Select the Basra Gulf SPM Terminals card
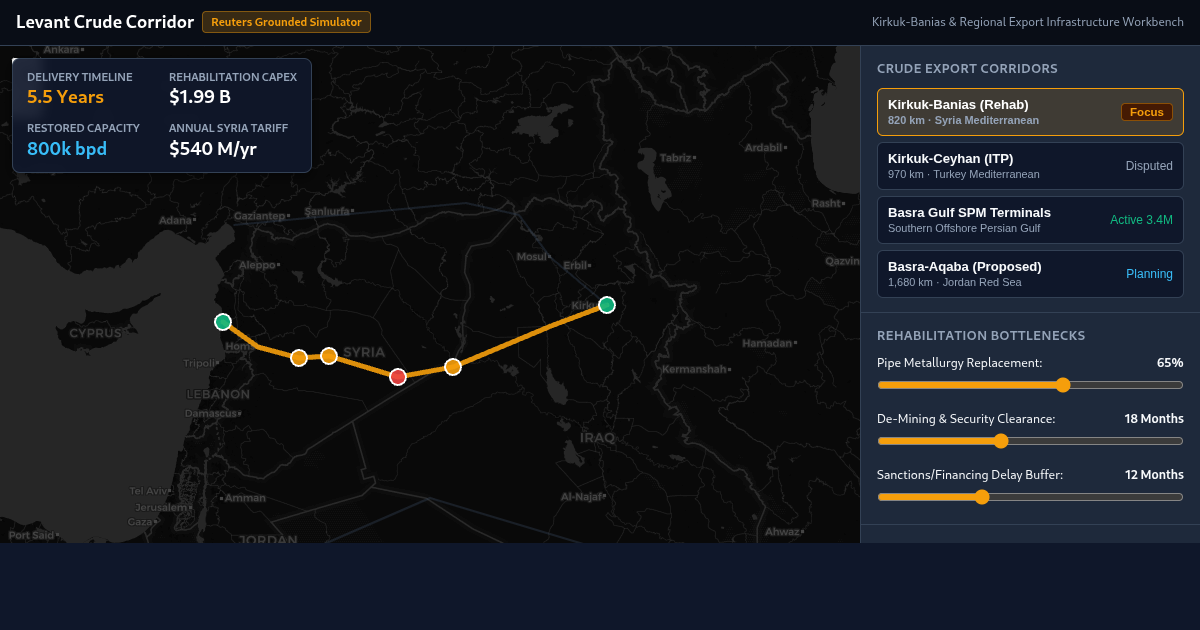This screenshot has height=630, width=1200. coord(1030,220)
